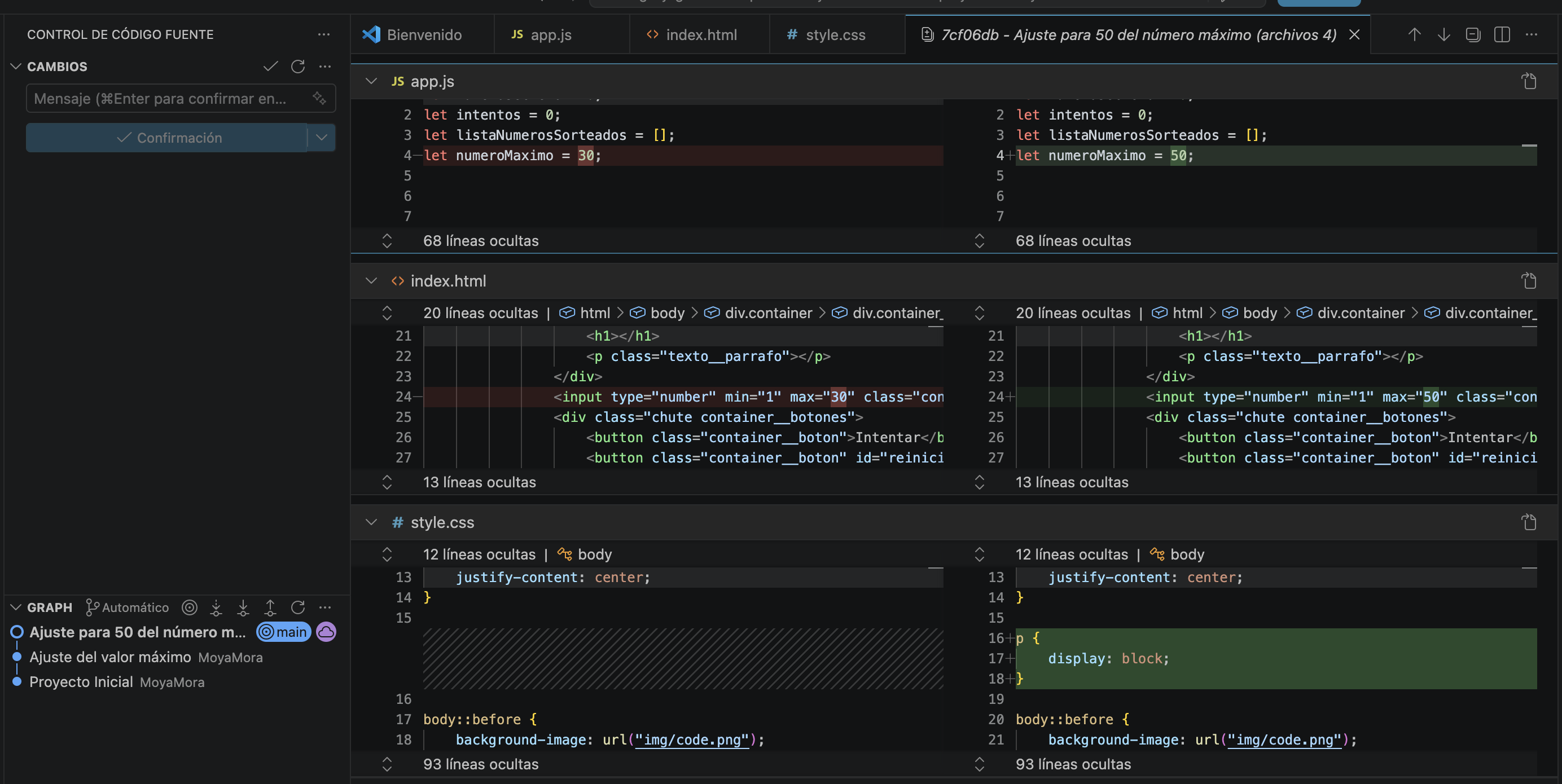Open the Source Control panel's more actions menu
This screenshot has width=1562, height=784.
[x=324, y=34]
